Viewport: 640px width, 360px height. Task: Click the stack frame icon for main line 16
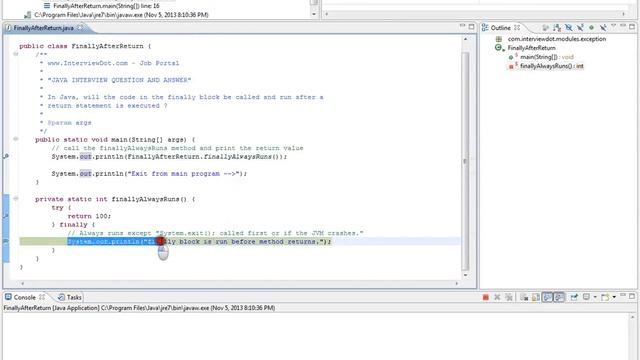click(x=47, y=6)
